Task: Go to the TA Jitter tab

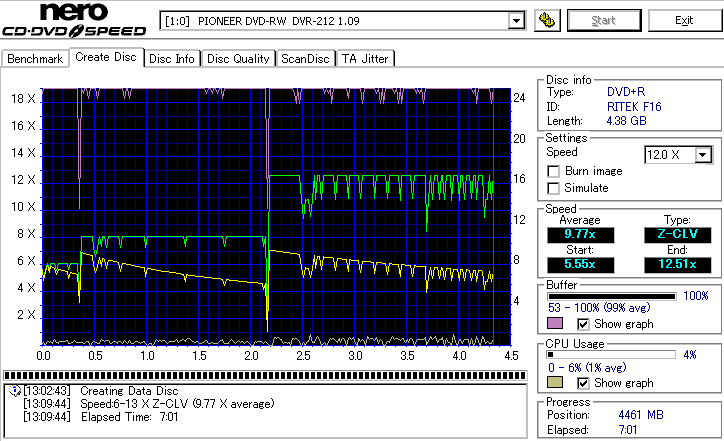Action: coord(365,59)
